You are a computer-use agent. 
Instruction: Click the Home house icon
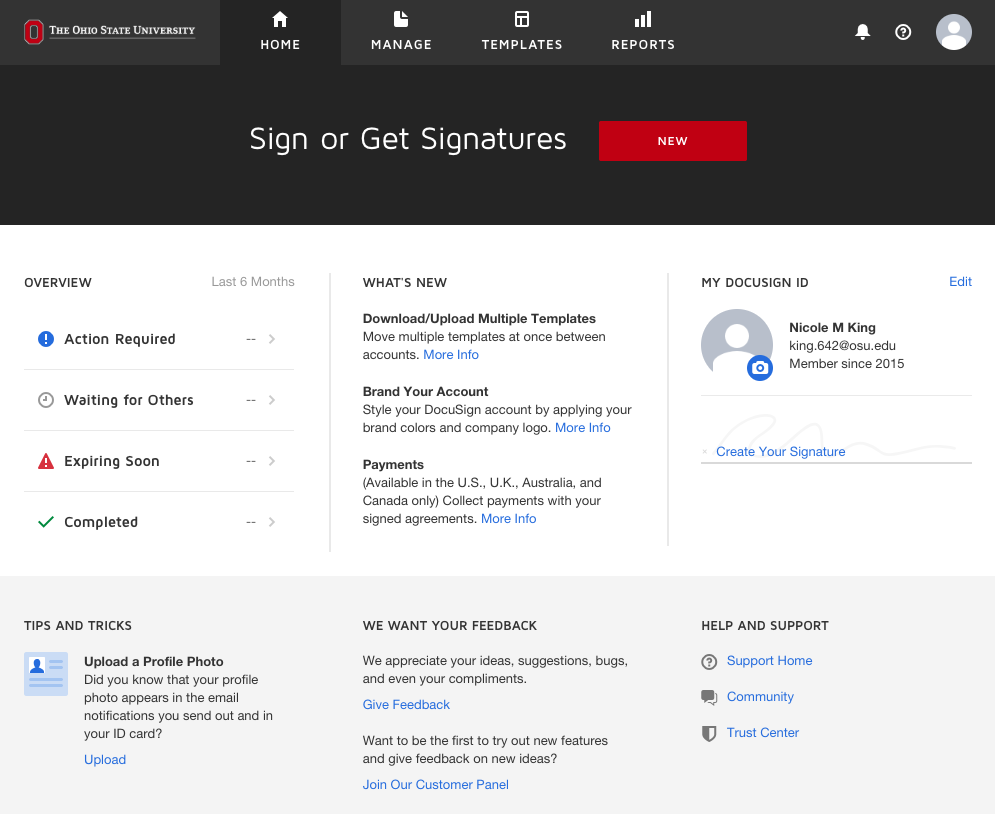(280, 20)
